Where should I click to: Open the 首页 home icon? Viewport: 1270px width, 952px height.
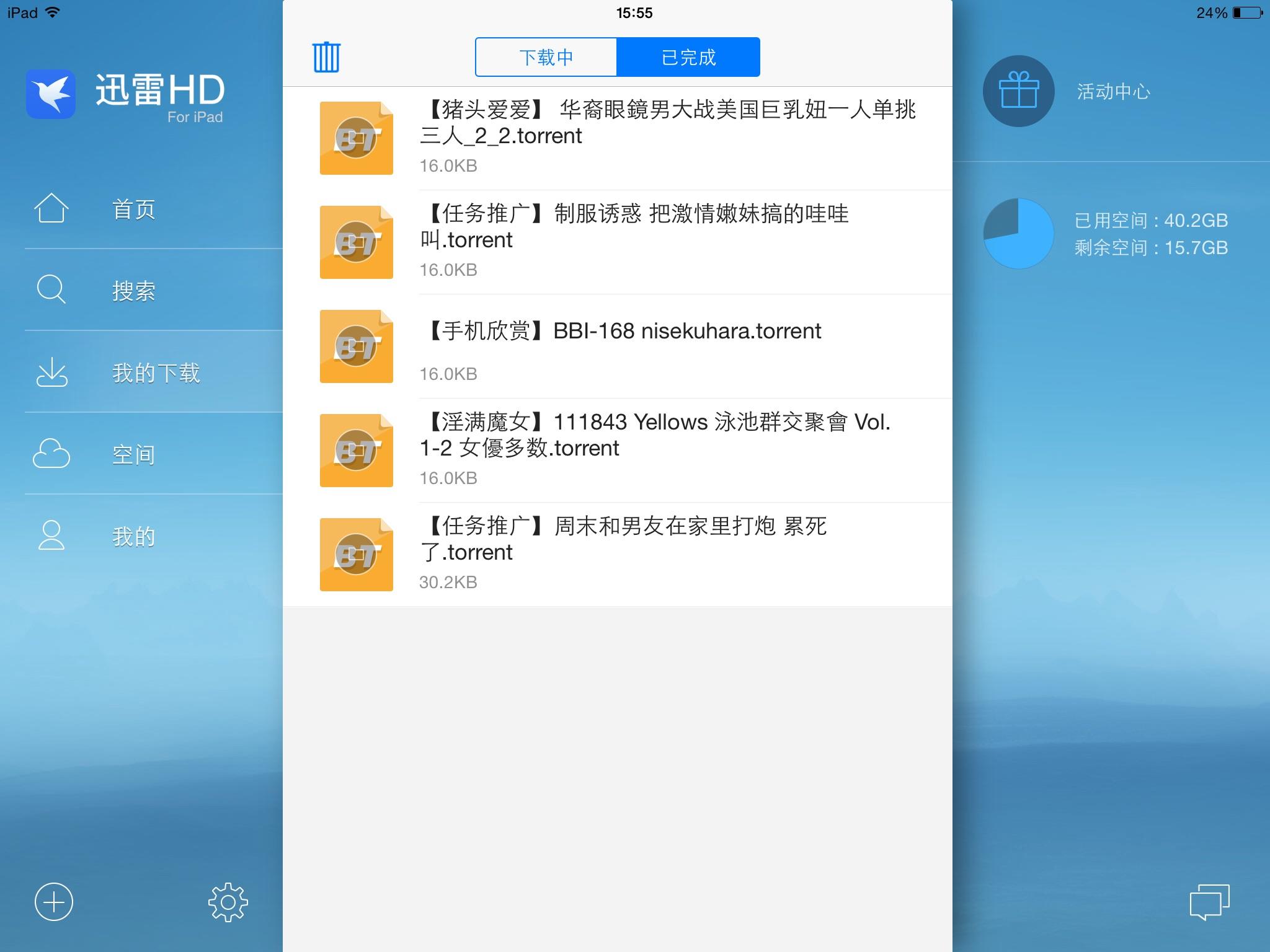pos(51,208)
